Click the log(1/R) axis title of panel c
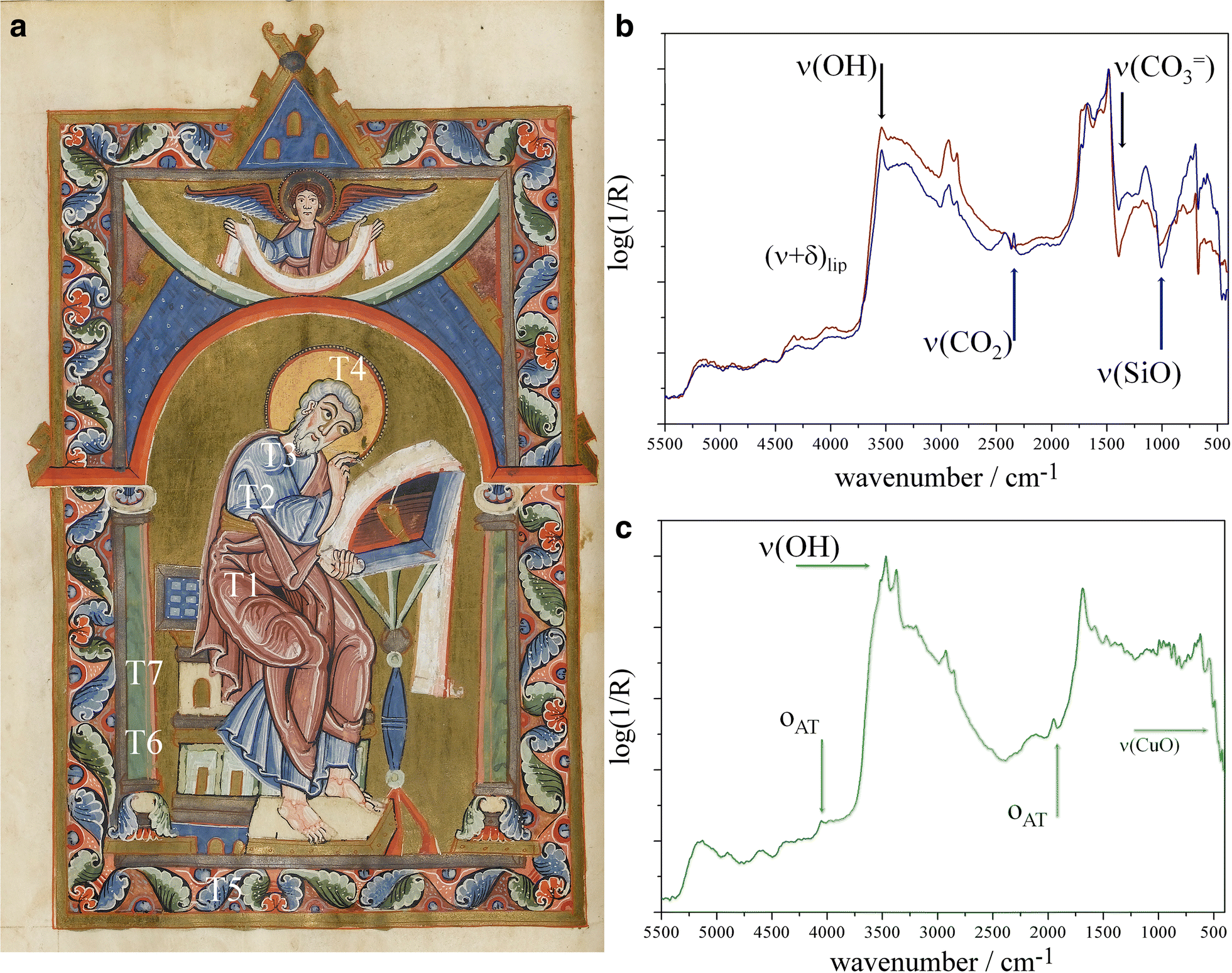The height and width of the screenshot is (973, 1232). (x=621, y=716)
